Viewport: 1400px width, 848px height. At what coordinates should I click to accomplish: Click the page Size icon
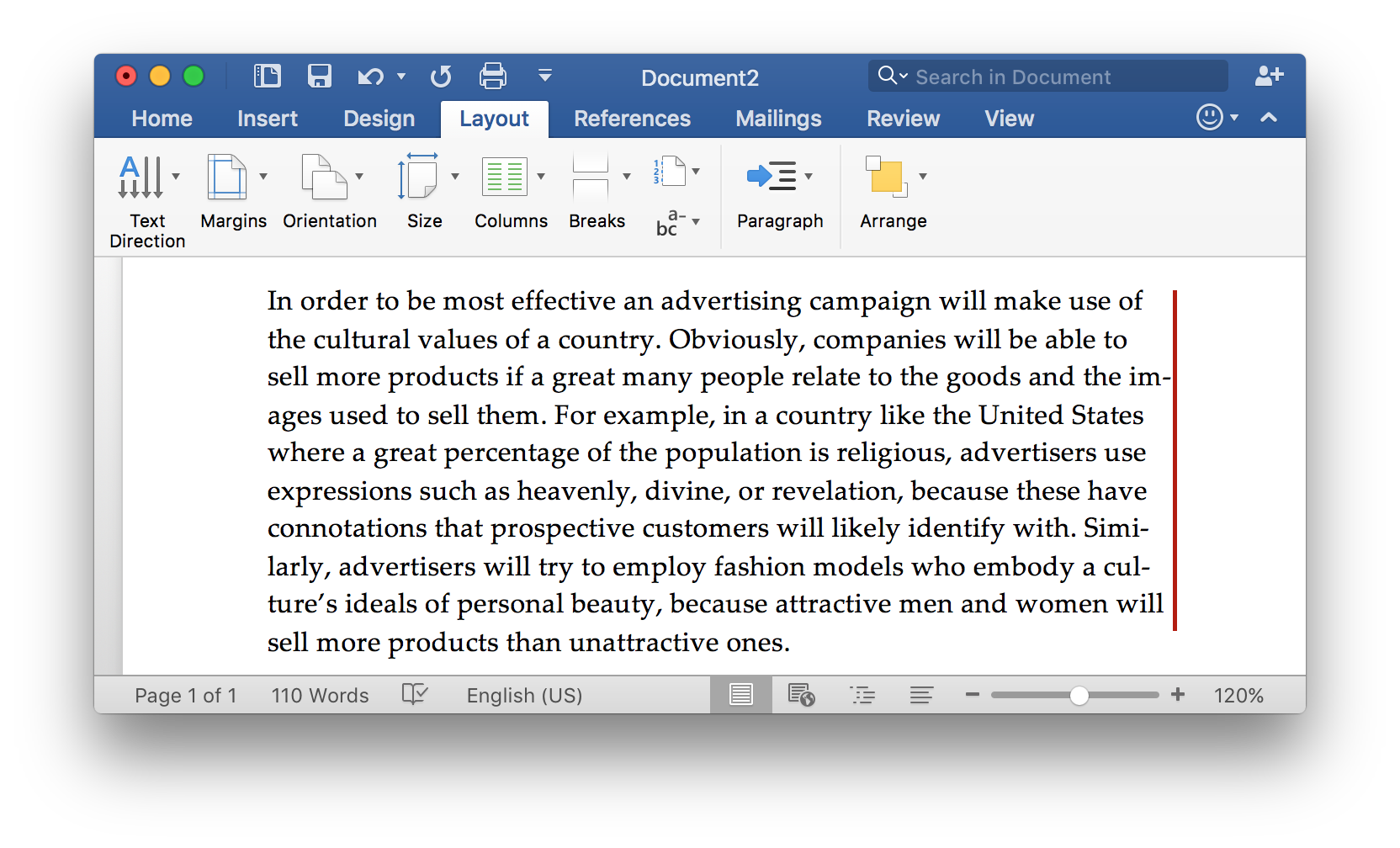coord(418,176)
